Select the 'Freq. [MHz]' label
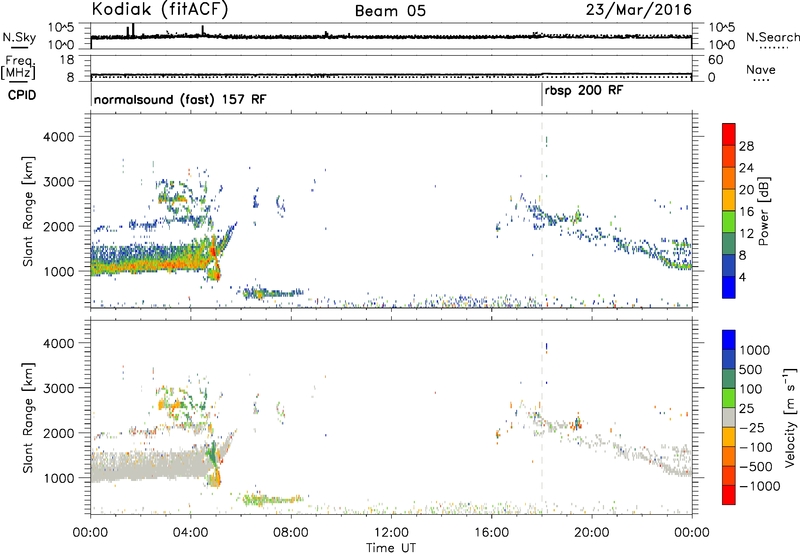The height and width of the screenshot is (554, 800). tap(19, 67)
